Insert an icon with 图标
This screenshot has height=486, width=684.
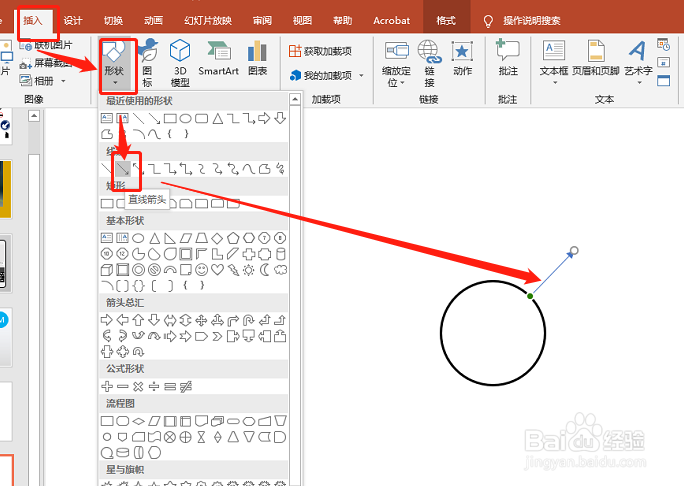(x=147, y=63)
